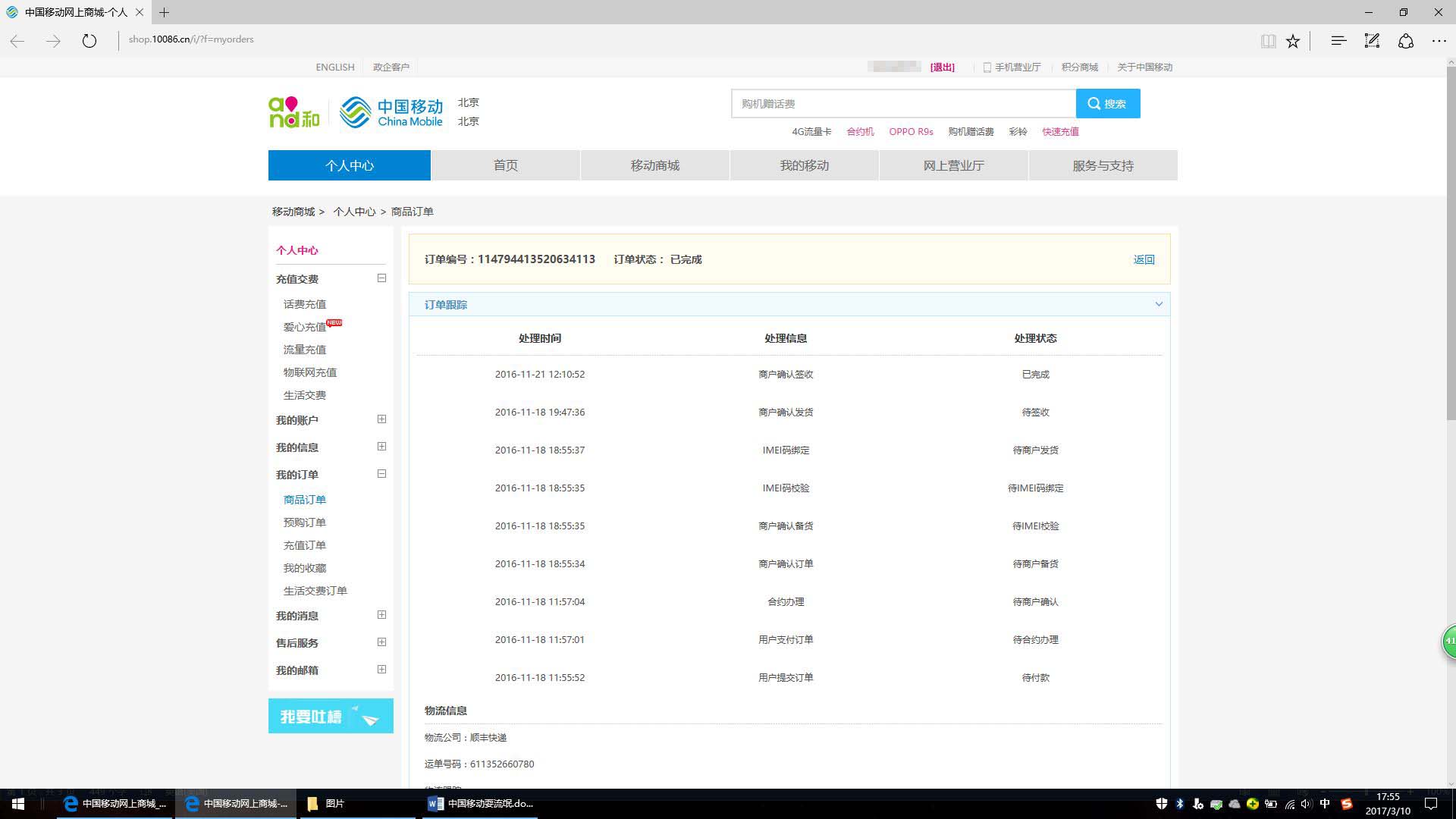The height and width of the screenshot is (819, 1456).
Task: Click the browser address bar URL
Action: (191, 39)
